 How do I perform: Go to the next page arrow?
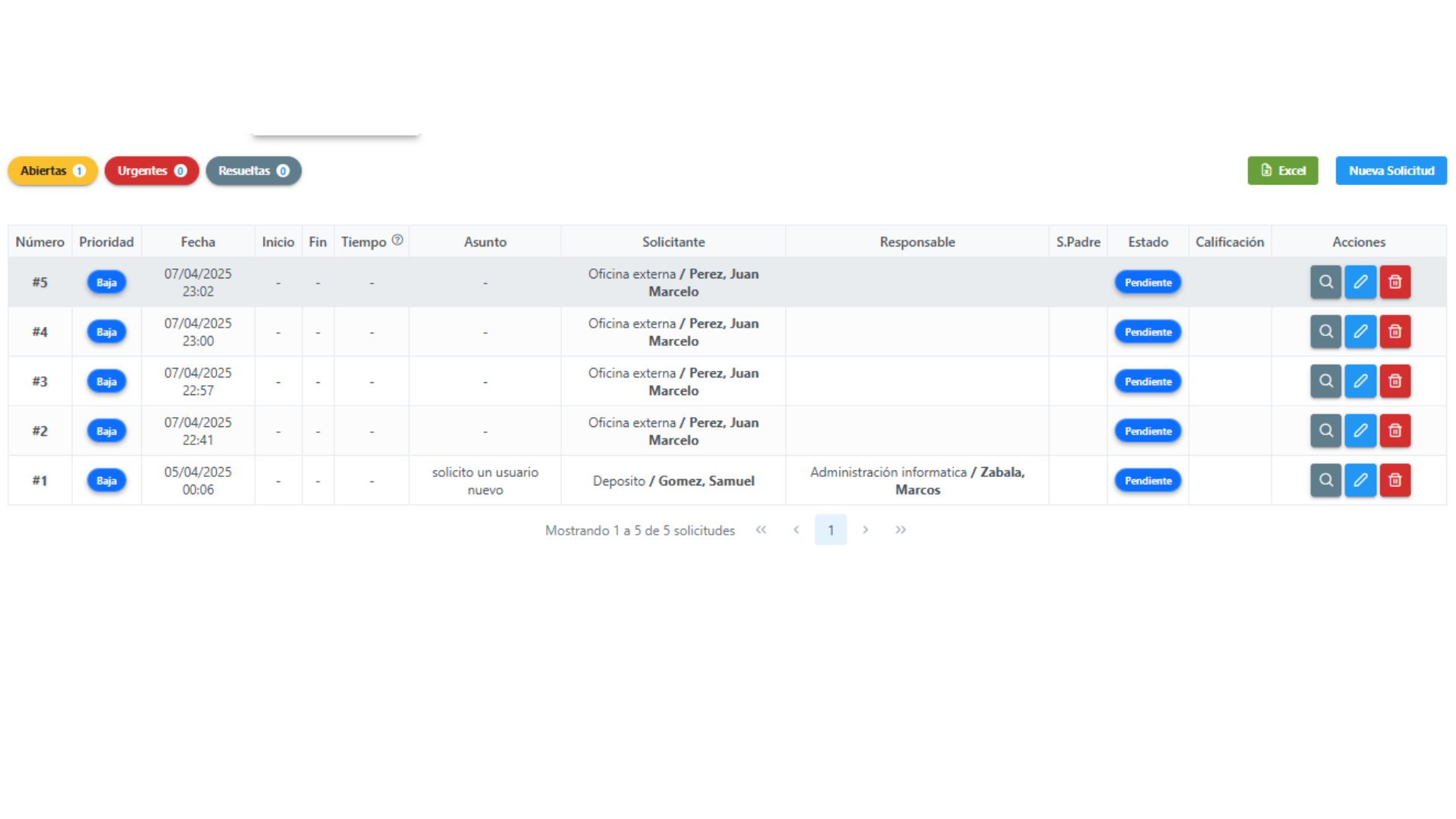[x=865, y=530]
